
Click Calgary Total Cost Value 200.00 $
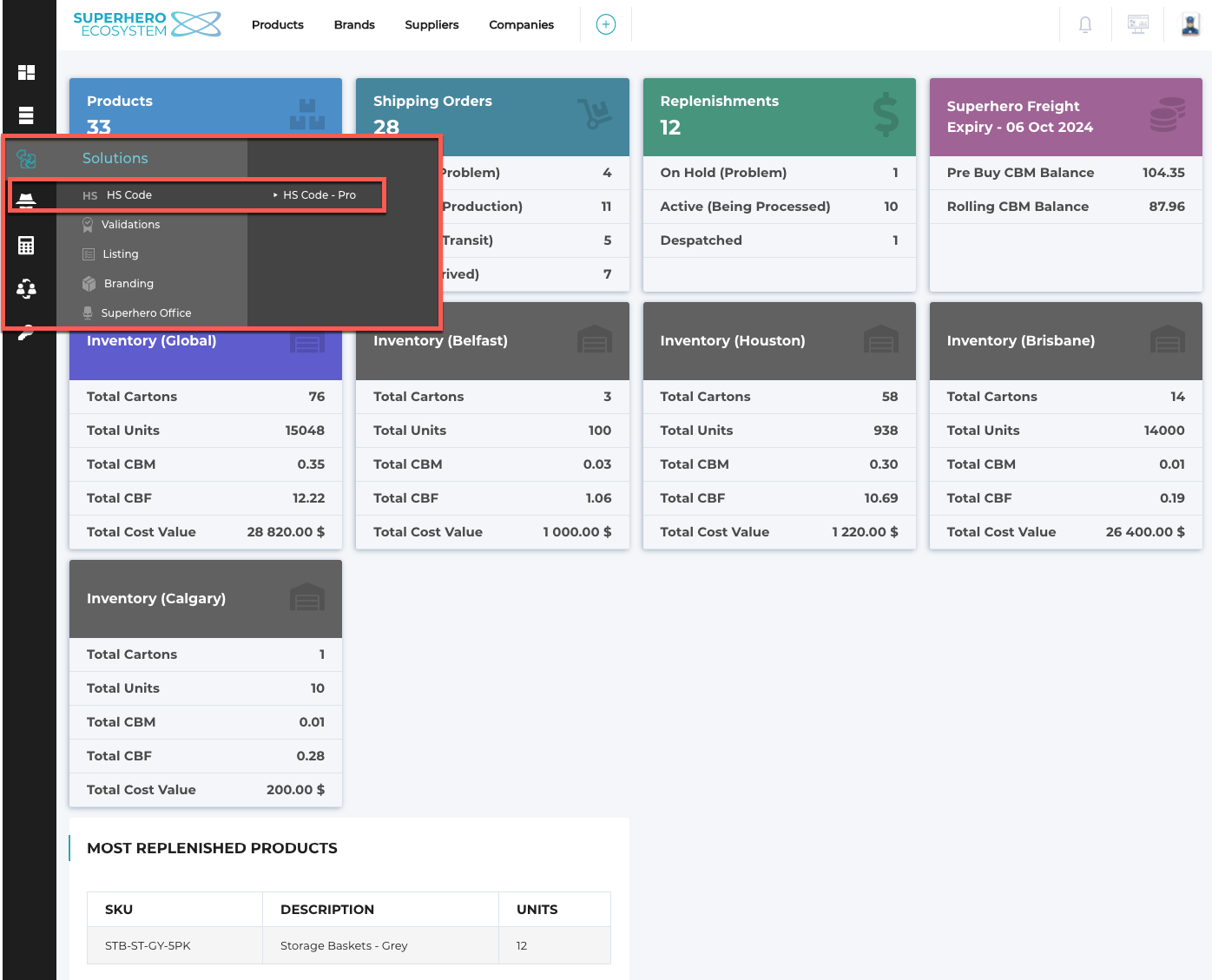click(x=295, y=789)
